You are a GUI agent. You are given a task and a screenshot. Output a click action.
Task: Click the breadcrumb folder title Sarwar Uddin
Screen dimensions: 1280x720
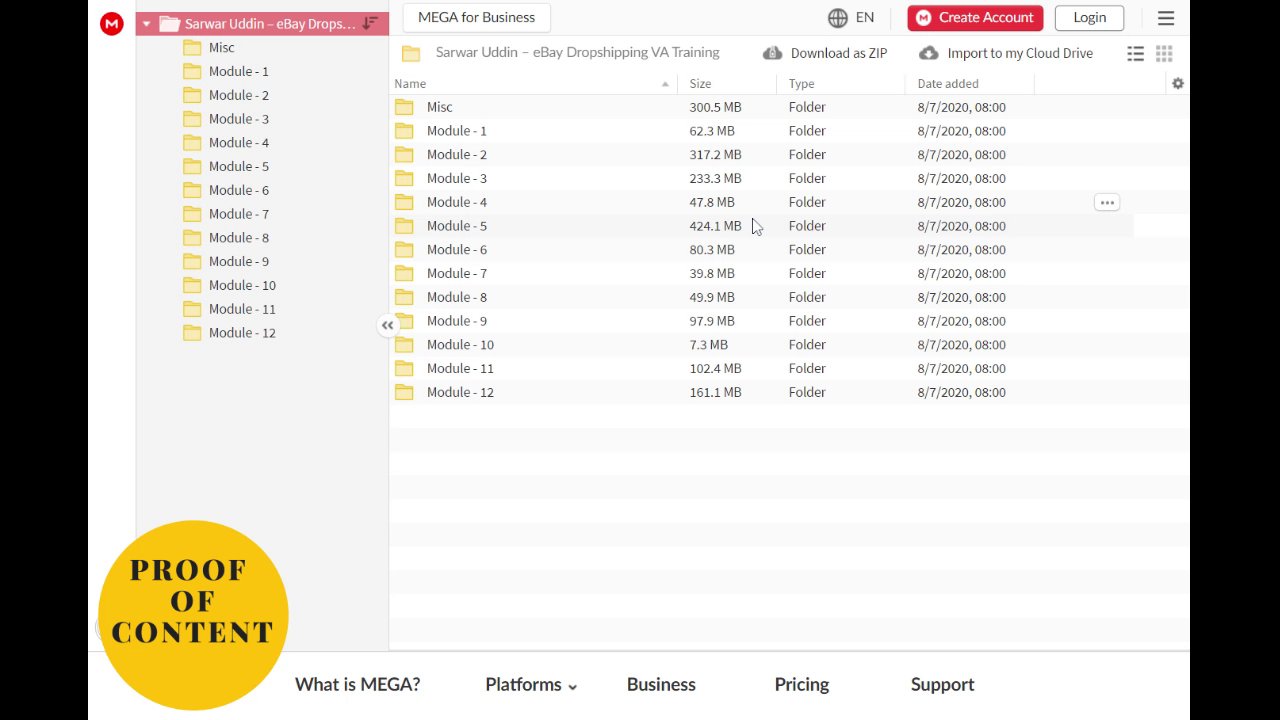(577, 53)
